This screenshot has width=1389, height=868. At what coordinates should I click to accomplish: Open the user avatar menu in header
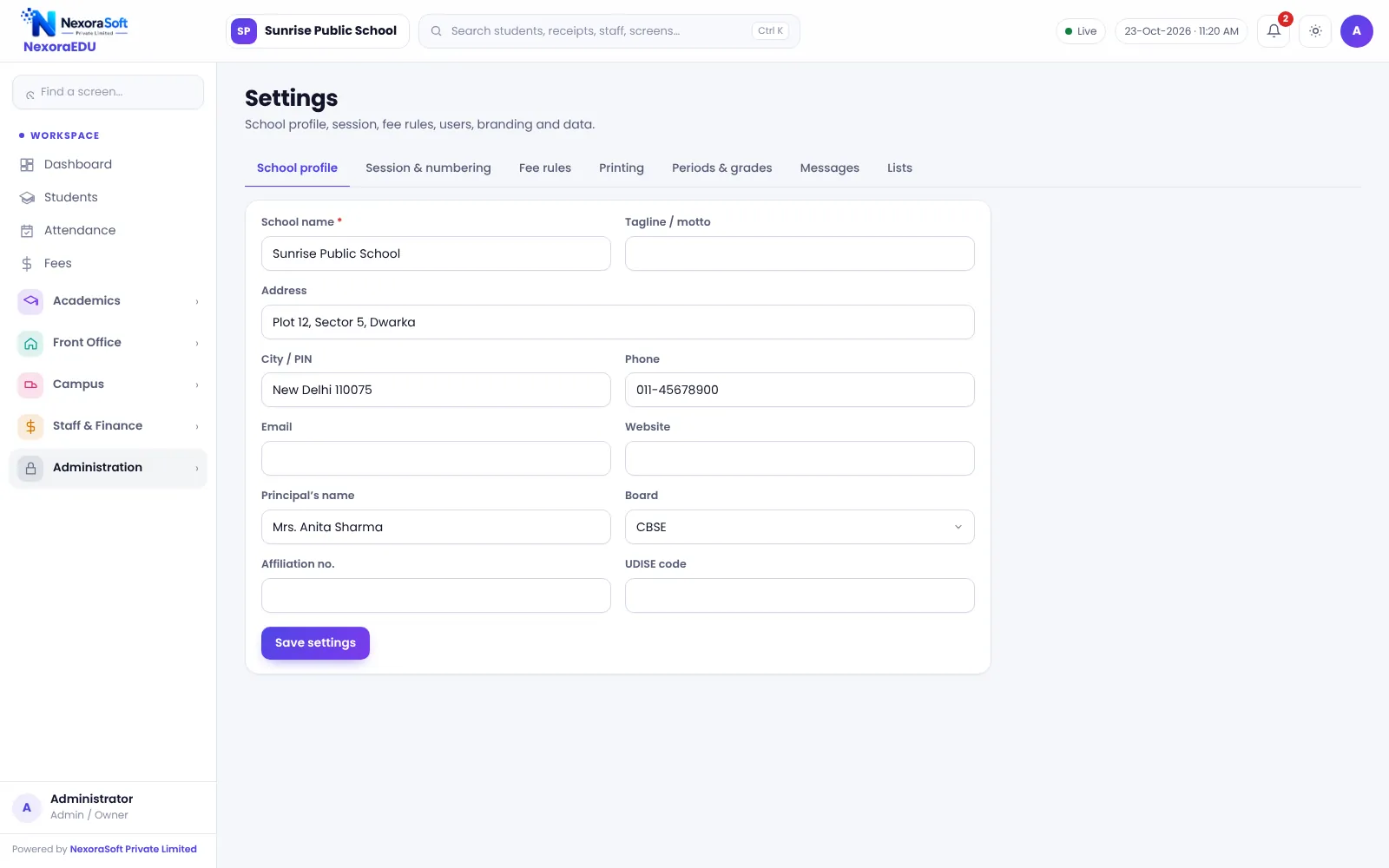click(1357, 31)
